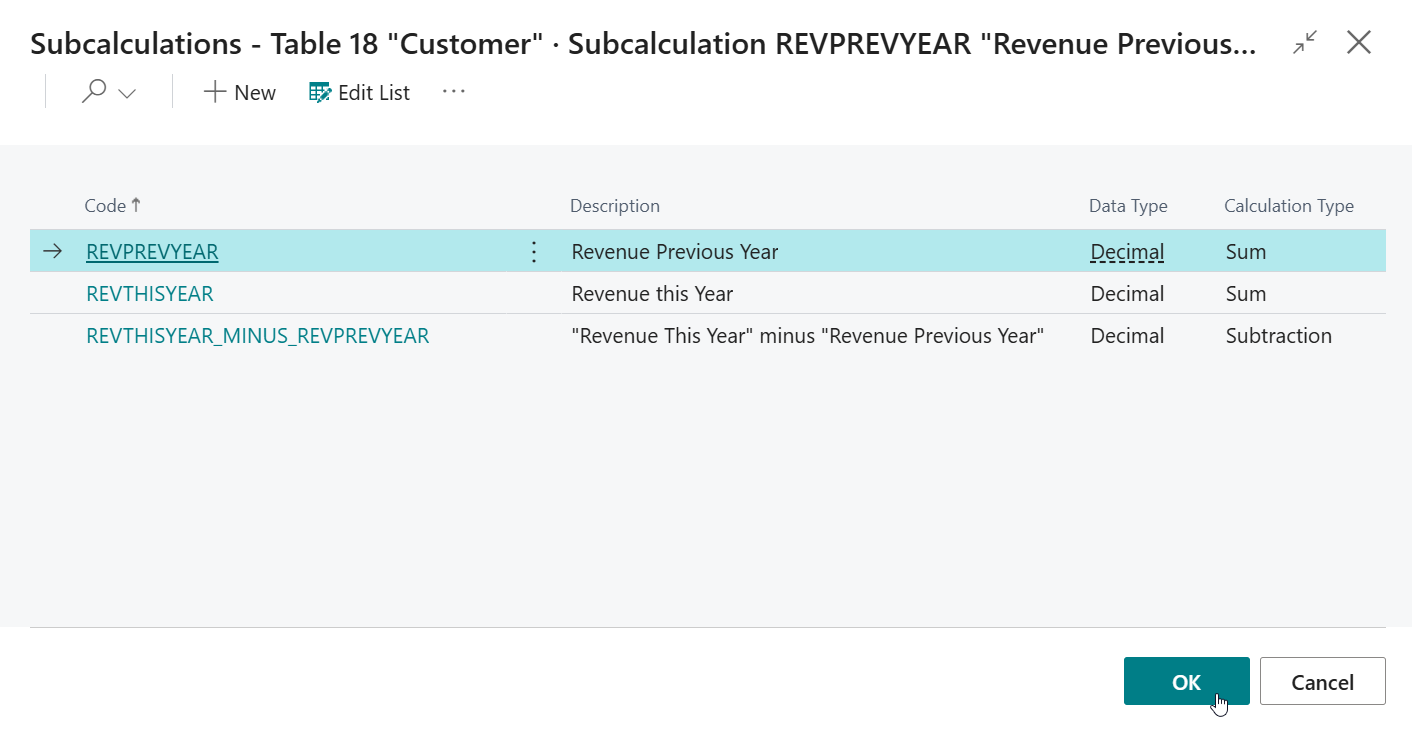1412x731 pixels.
Task: Click the search magnifier icon
Action: pyautogui.click(x=94, y=92)
